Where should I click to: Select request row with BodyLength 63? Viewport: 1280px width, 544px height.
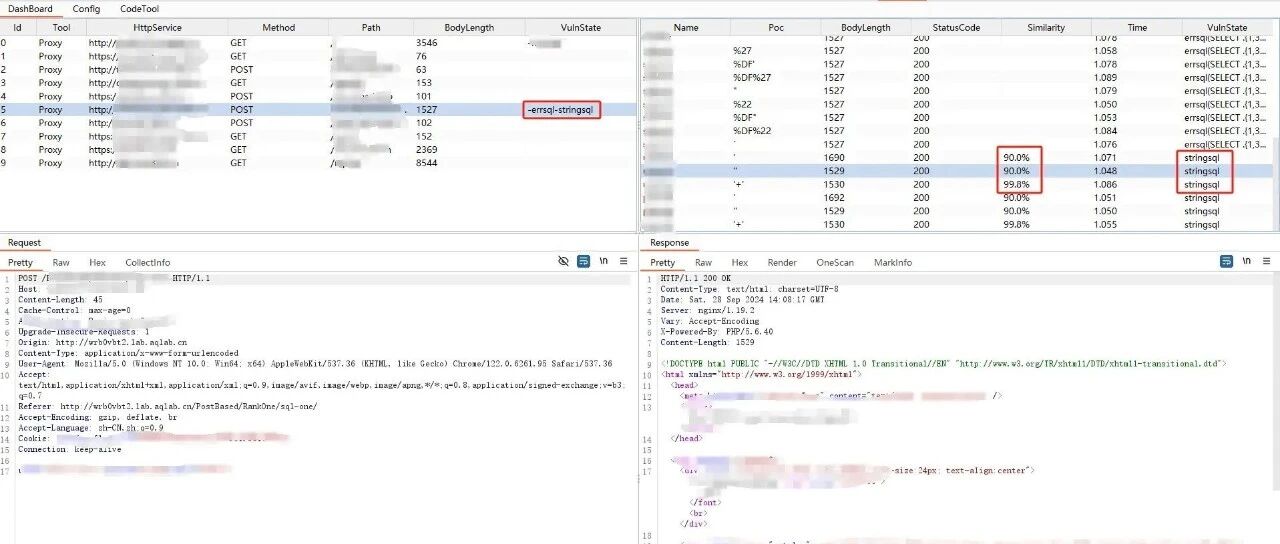coord(318,70)
